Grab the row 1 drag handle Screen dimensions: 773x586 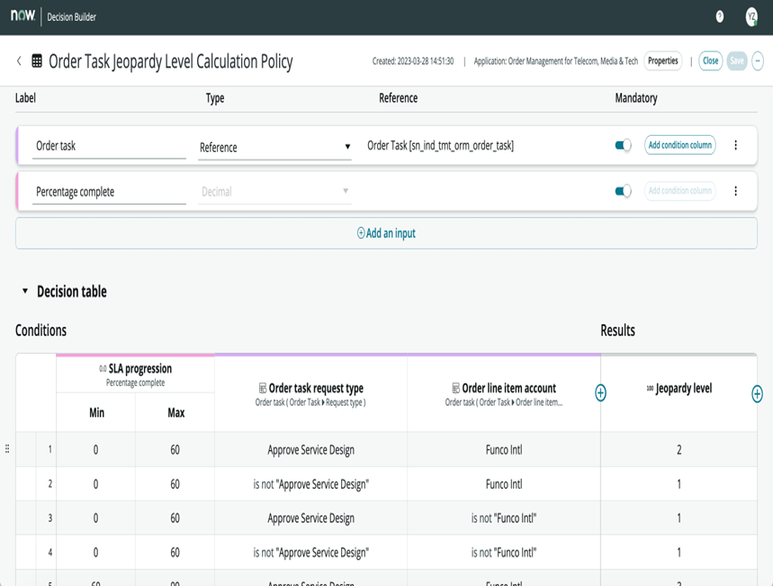pos(7,449)
